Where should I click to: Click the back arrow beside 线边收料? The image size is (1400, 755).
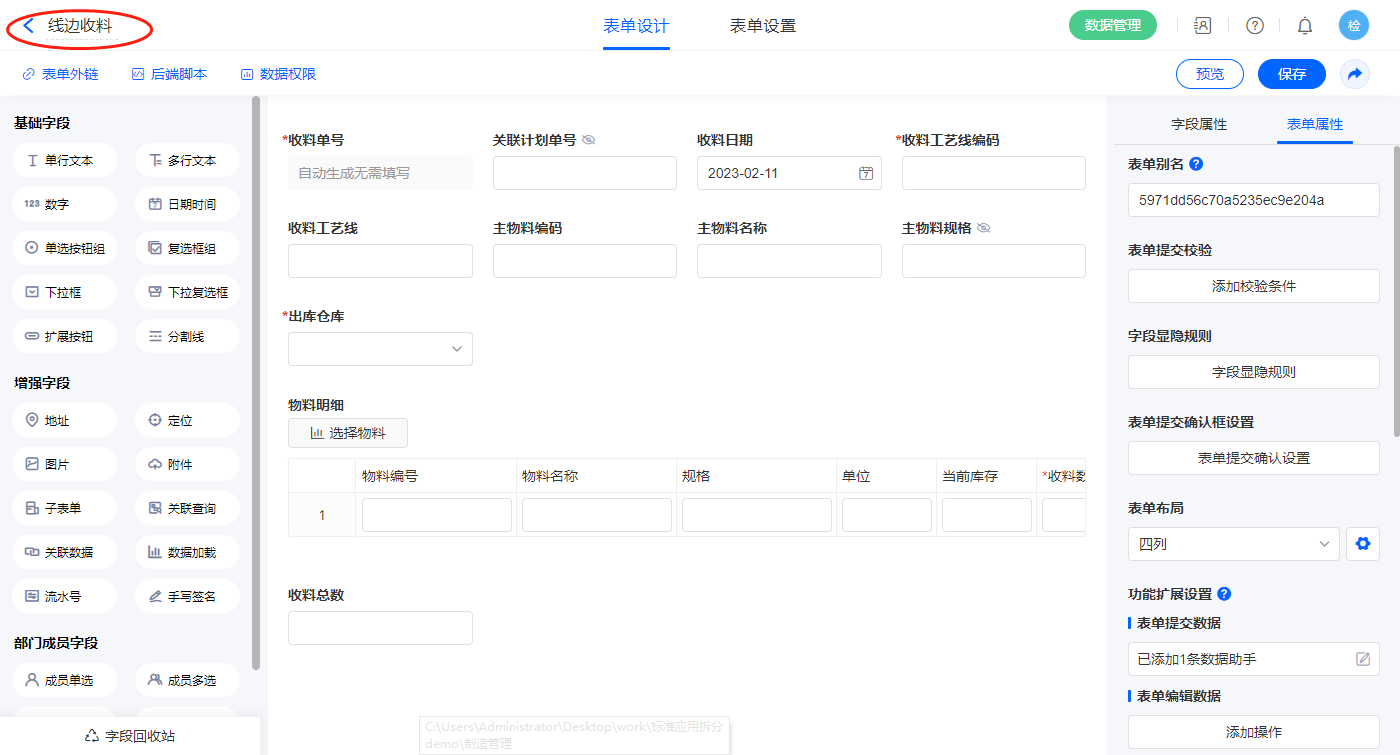tap(28, 26)
